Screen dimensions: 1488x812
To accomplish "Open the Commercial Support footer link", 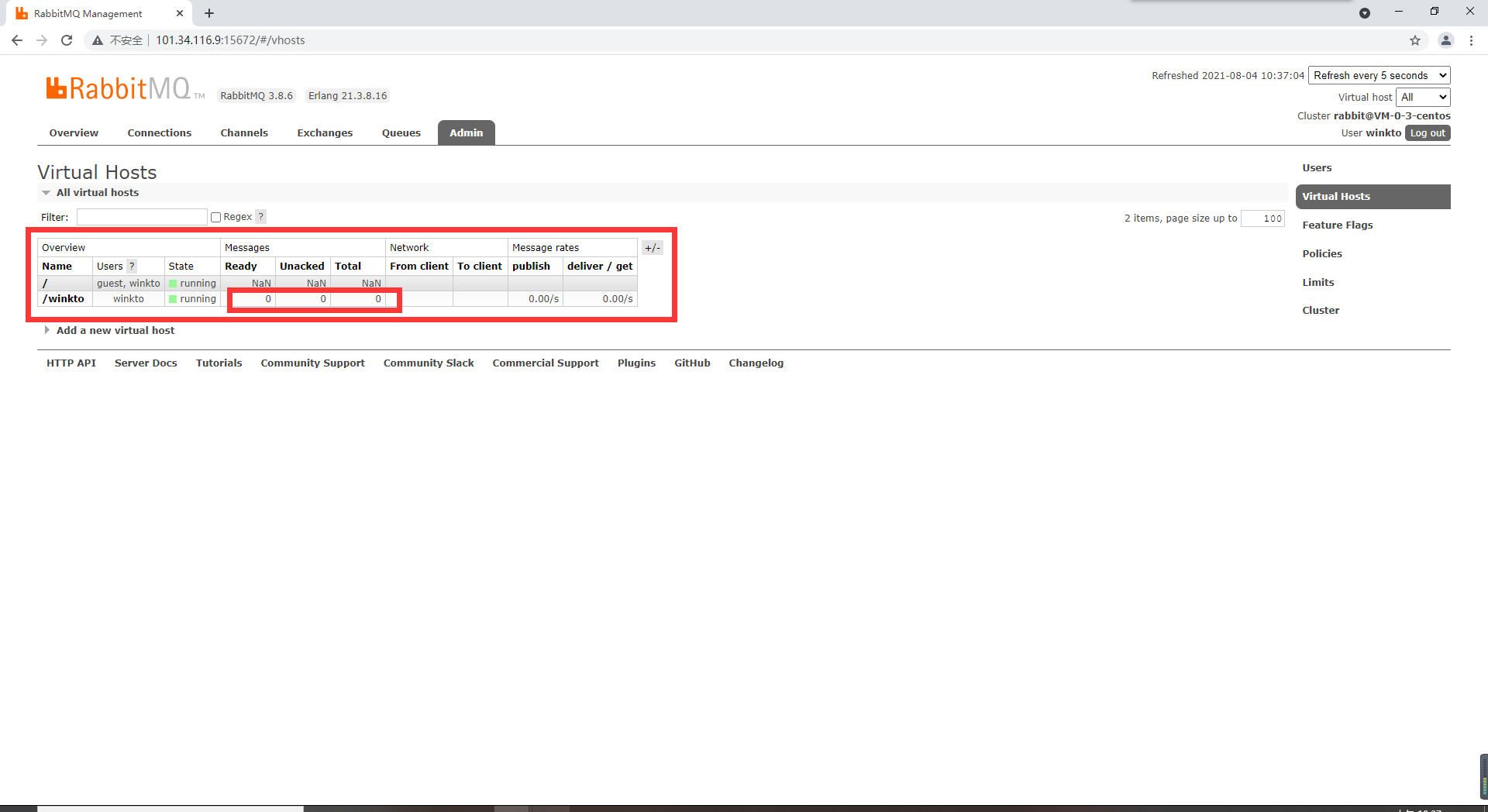I will tap(546, 363).
